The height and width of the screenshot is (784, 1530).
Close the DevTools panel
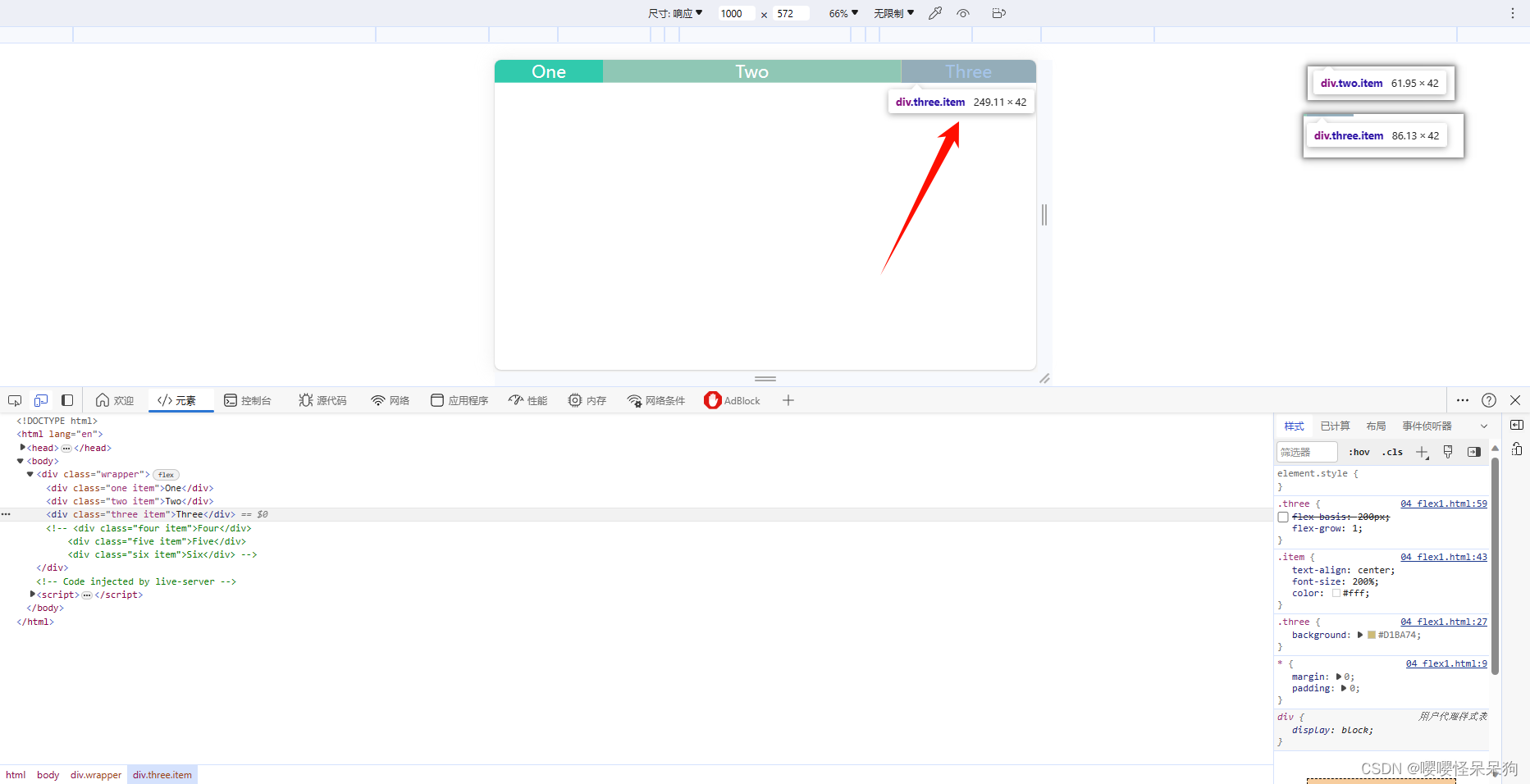[x=1515, y=400]
